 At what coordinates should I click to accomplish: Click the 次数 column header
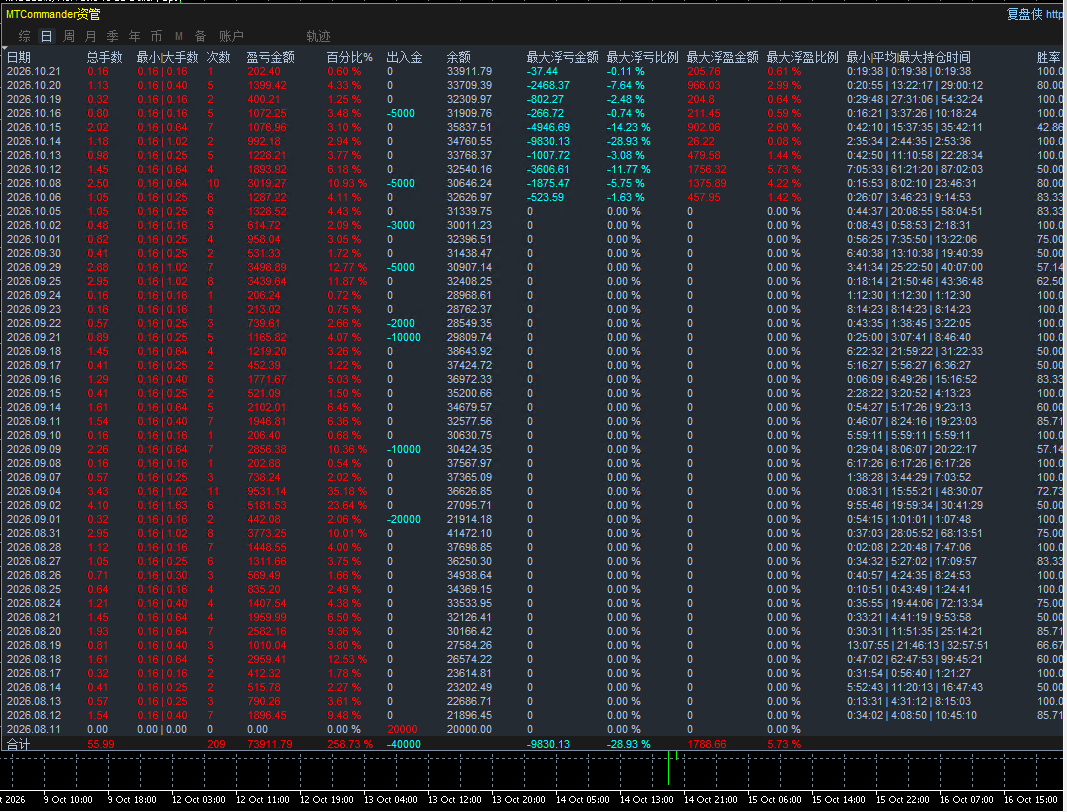[218, 57]
